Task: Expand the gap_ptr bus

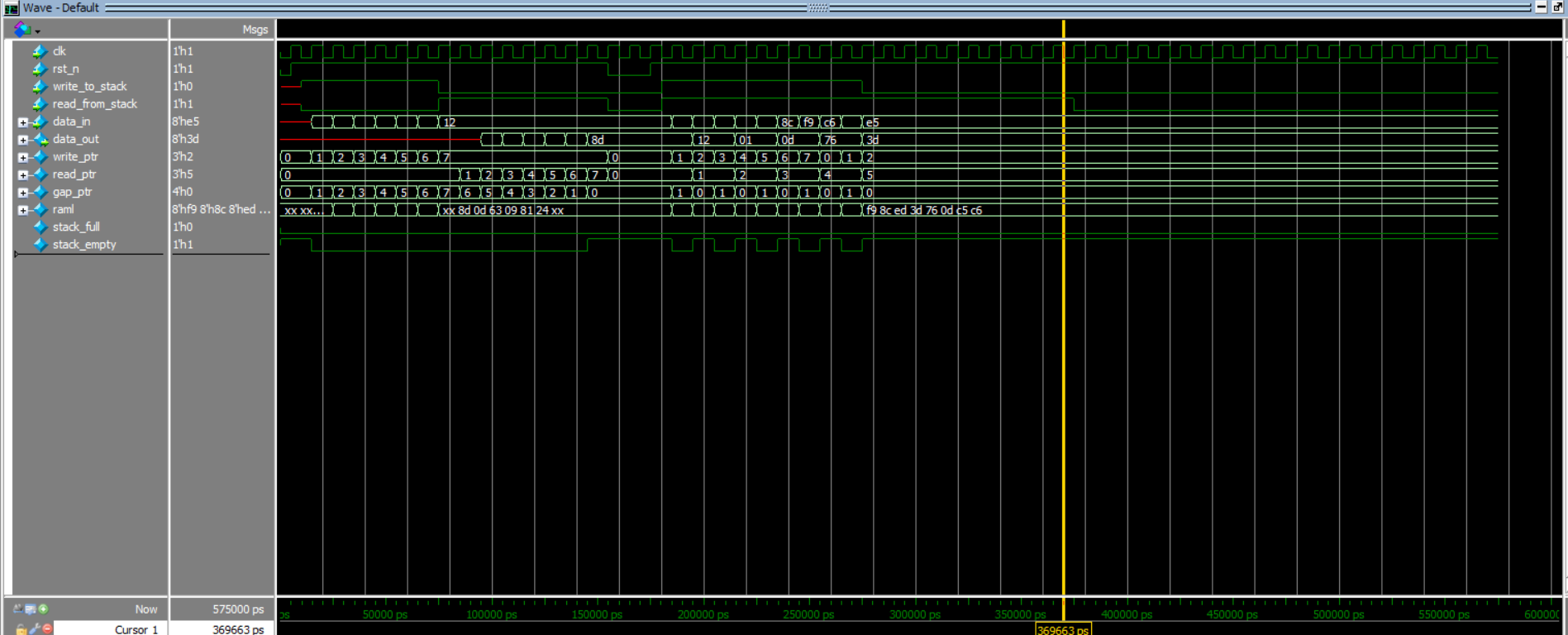Action: (x=23, y=193)
